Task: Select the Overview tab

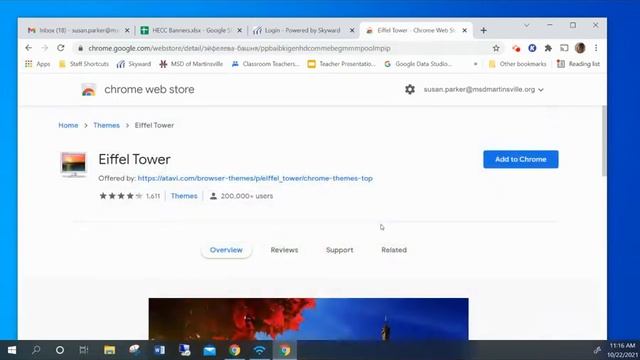Action: (x=226, y=250)
